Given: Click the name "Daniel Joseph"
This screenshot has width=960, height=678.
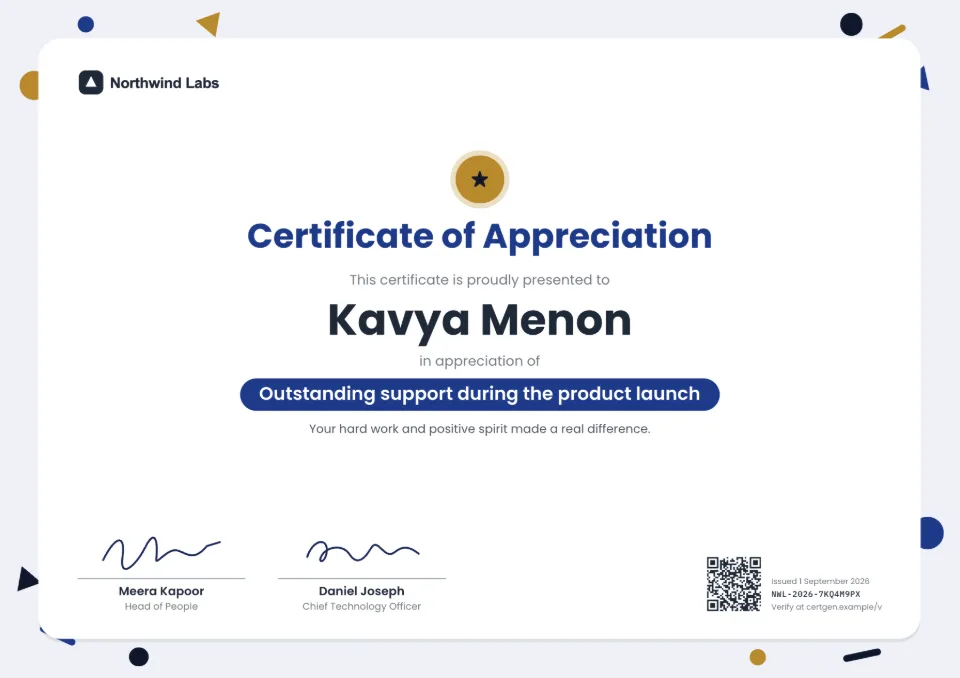Looking at the screenshot, I should click(361, 591).
